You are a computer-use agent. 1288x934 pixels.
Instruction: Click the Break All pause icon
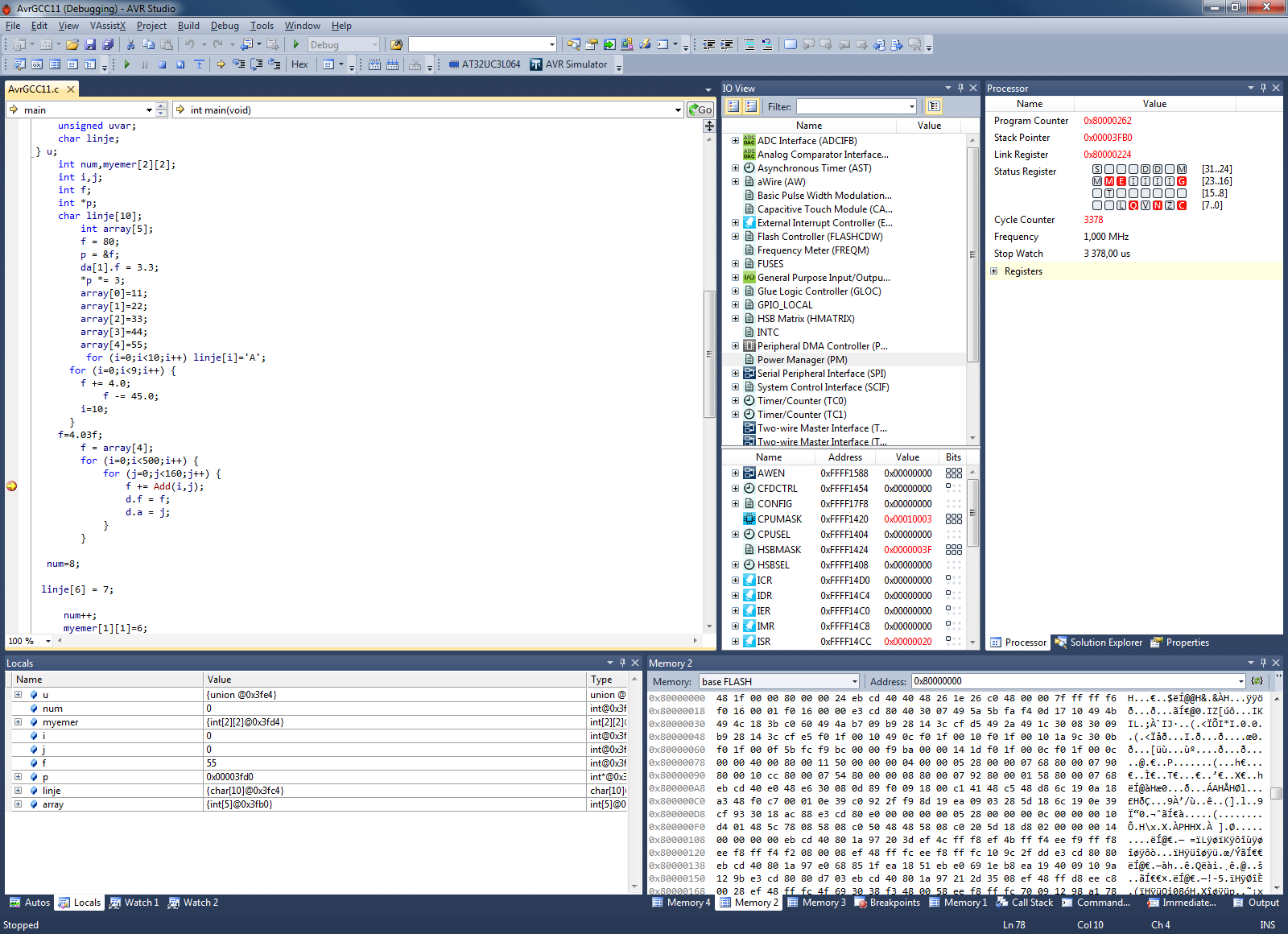[145, 64]
